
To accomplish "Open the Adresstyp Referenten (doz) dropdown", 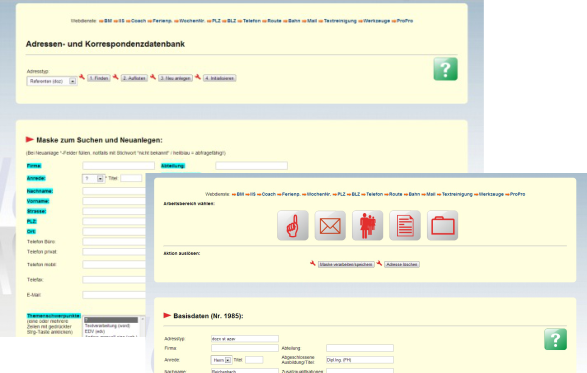I will point(52,81).
